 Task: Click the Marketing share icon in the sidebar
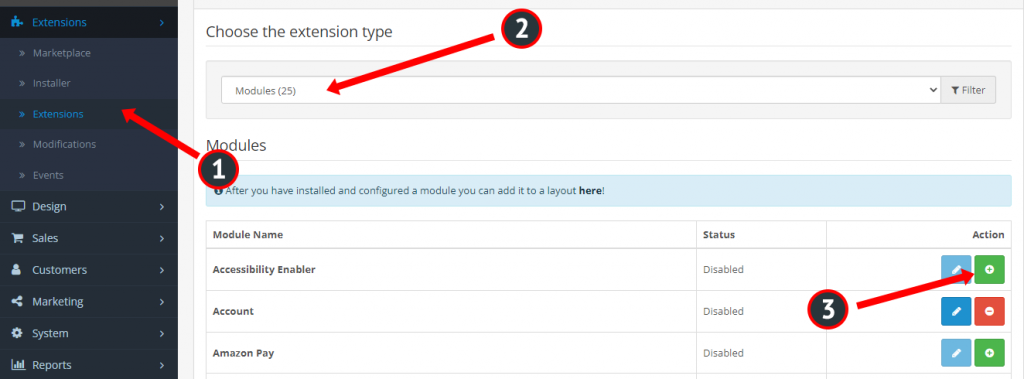(x=18, y=302)
